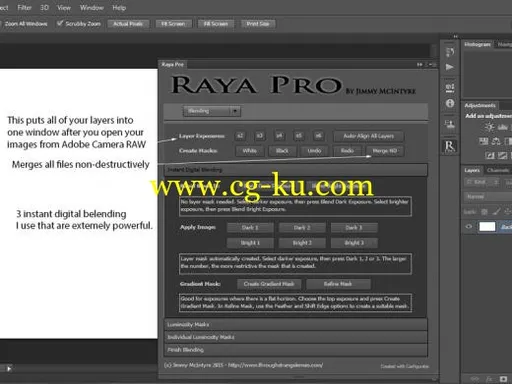The width and height of the screenshot is (512, 384).
Task: Add a Brightness/Contrast adjustment (sun icon)
Action: 489,127
